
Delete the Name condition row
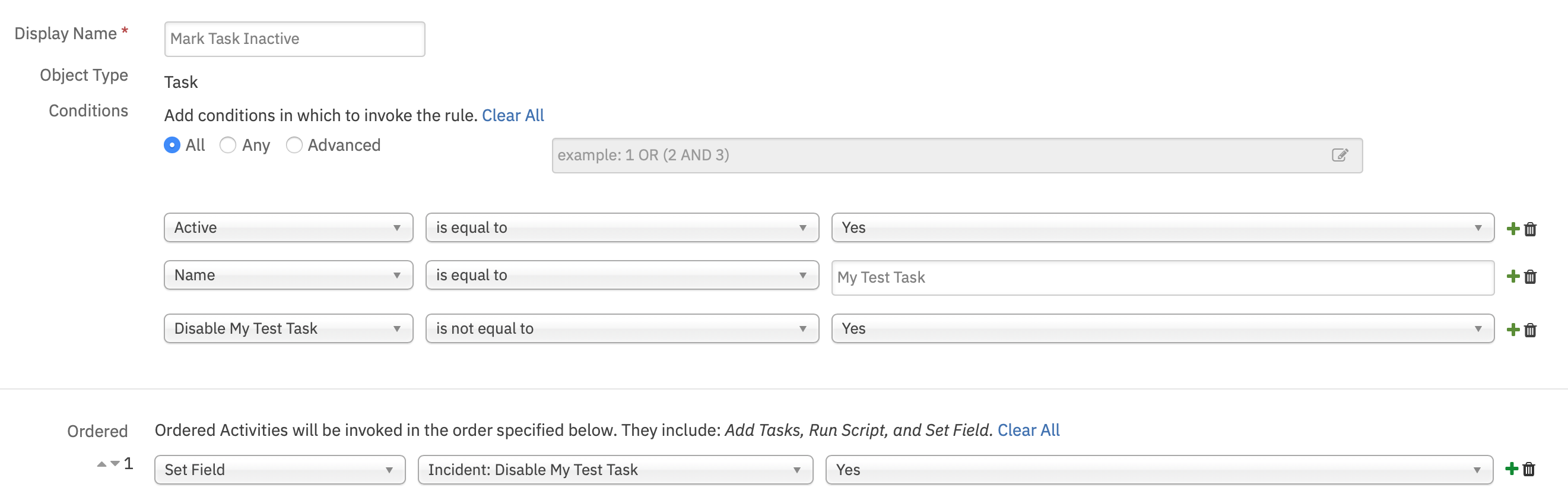1530,277
